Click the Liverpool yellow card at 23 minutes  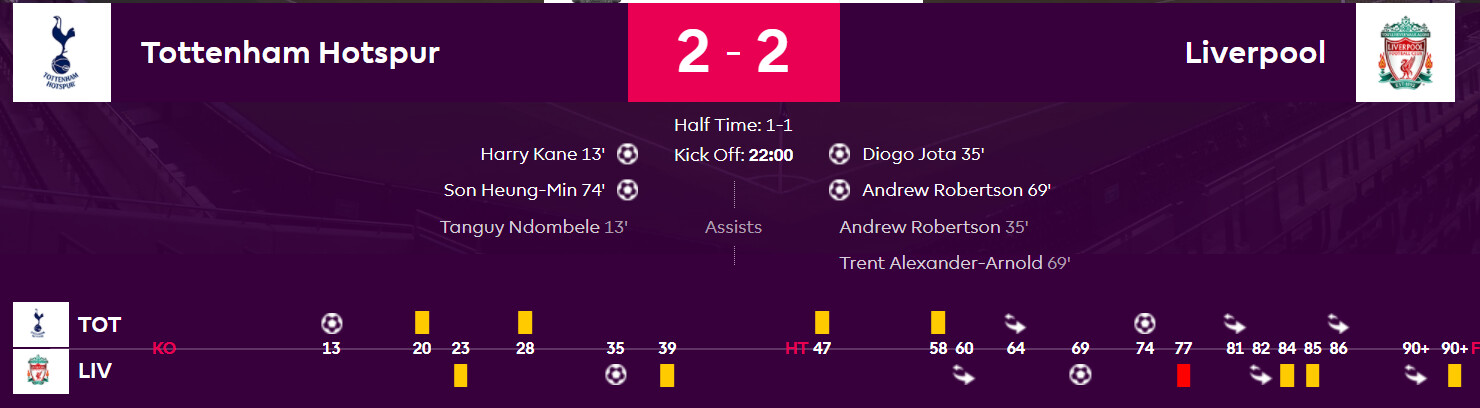point(460,375)
